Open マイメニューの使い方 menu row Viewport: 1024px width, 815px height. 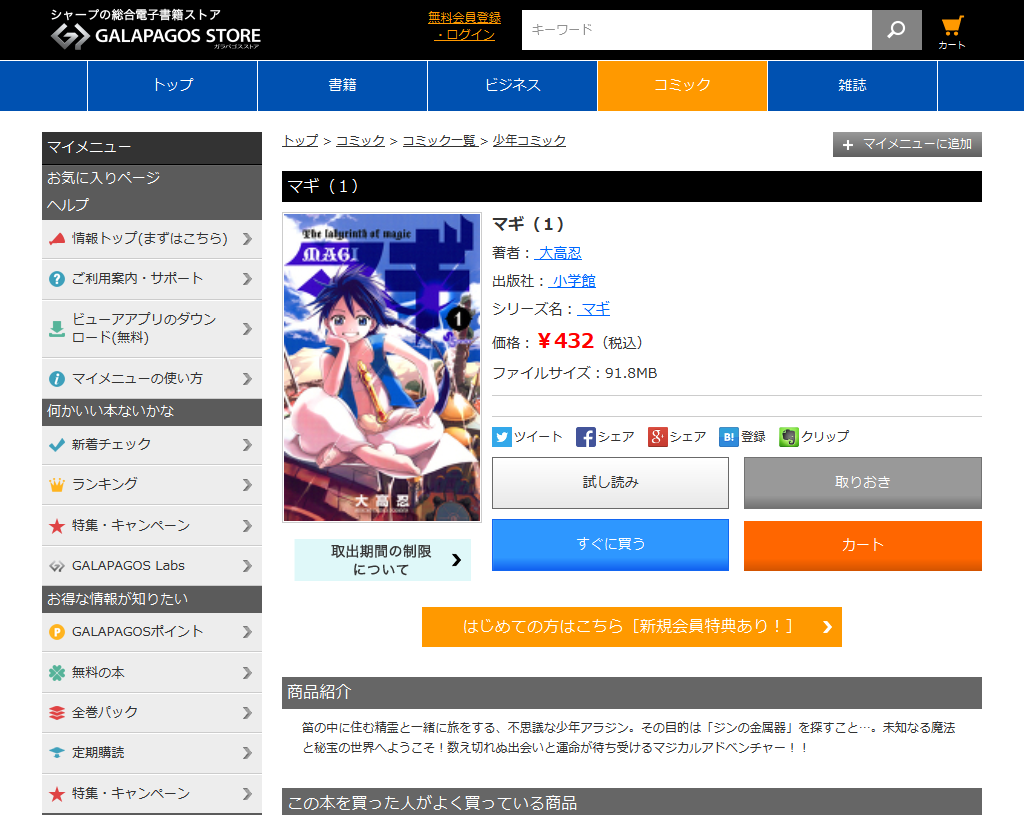(x=152, y=379)
